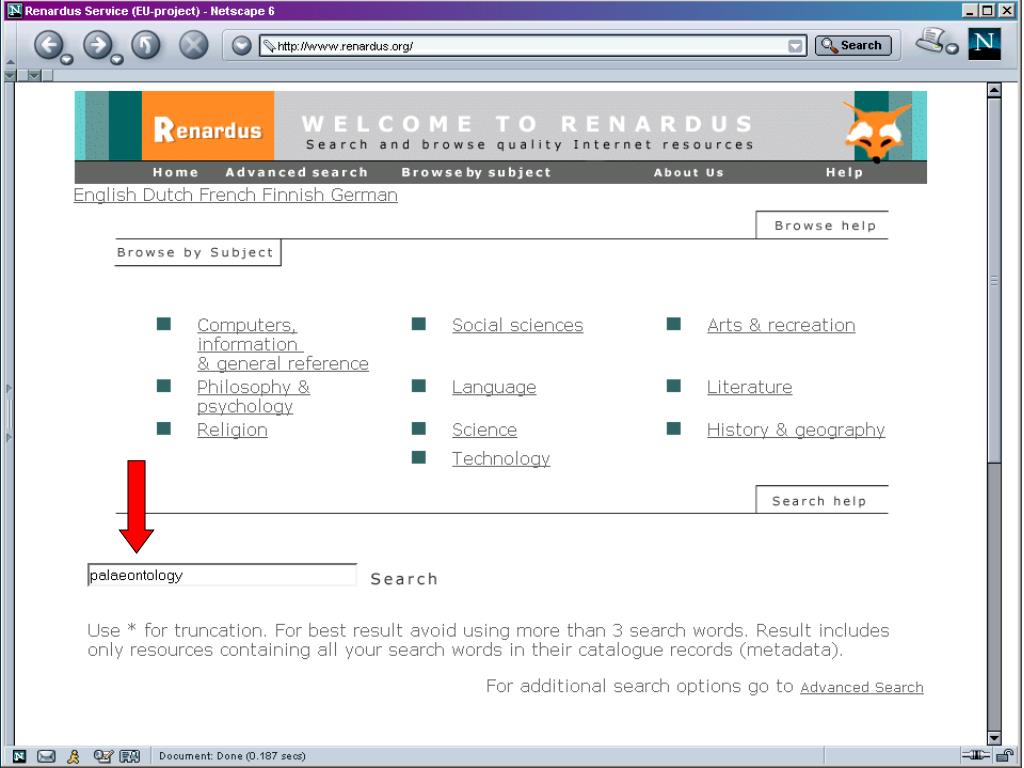The width and height of the screenshot is (1024, 768).
Task: Click the square bullet beside Religion
Action: tap(164, 428)
